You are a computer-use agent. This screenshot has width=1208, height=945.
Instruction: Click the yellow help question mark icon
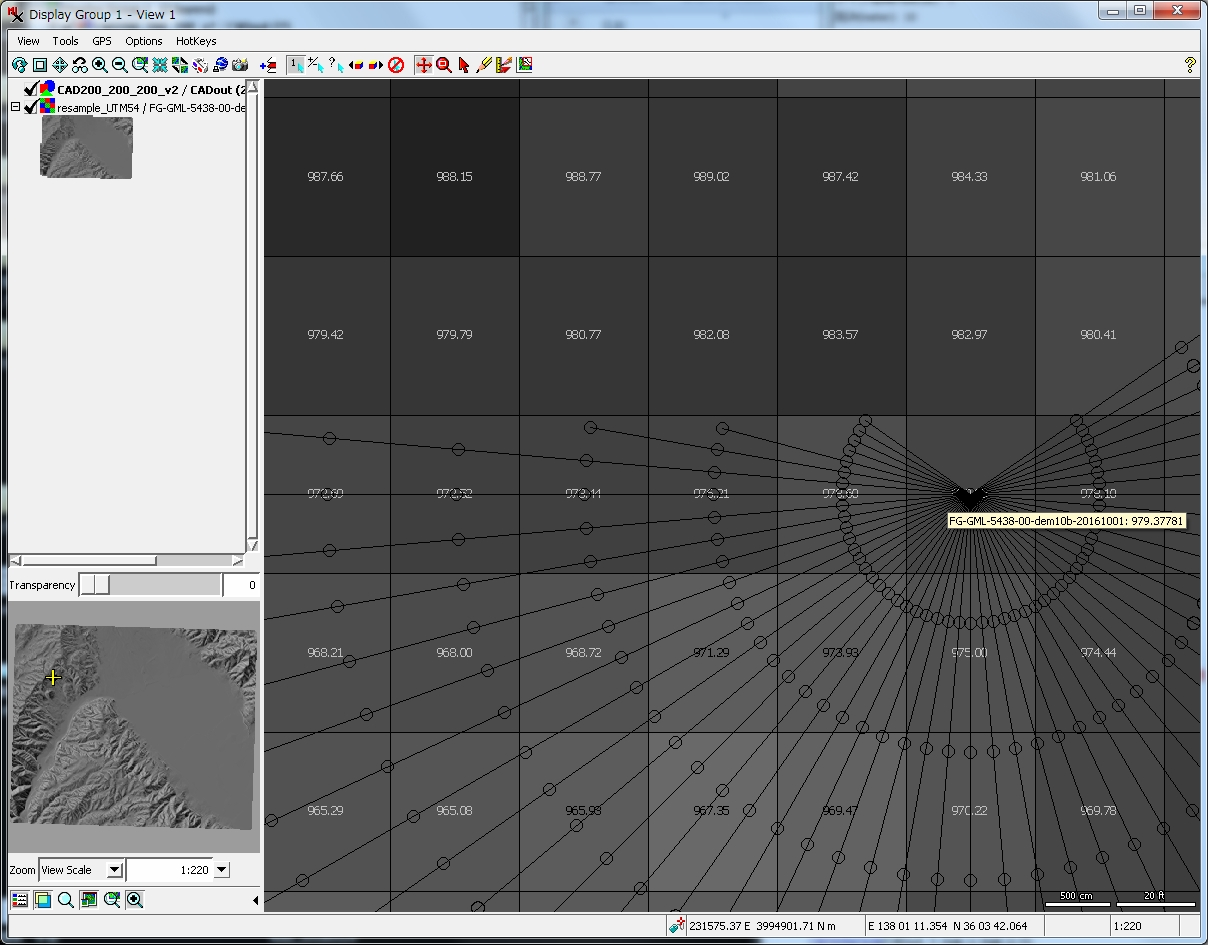point(1189,65)
